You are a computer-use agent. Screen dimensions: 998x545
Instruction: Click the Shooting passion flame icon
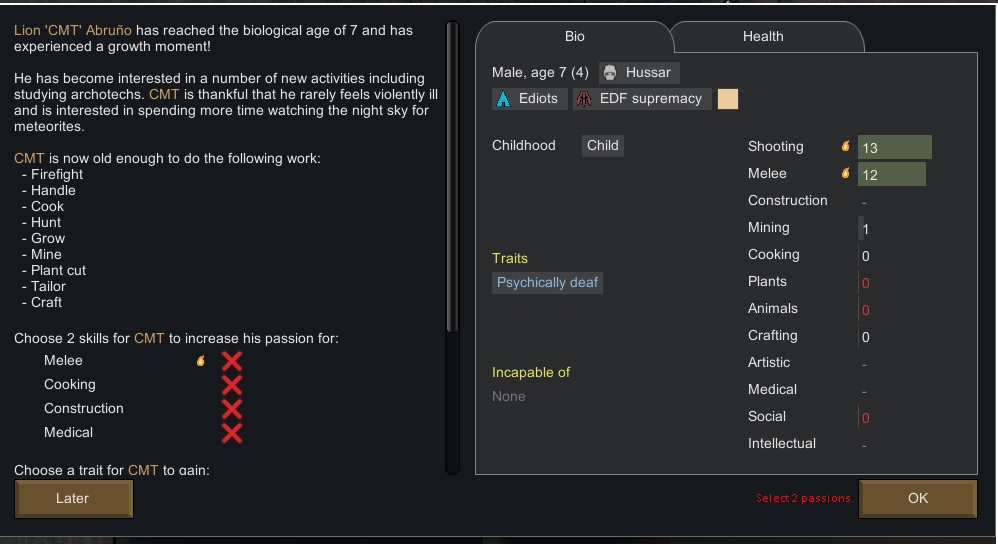846,146
